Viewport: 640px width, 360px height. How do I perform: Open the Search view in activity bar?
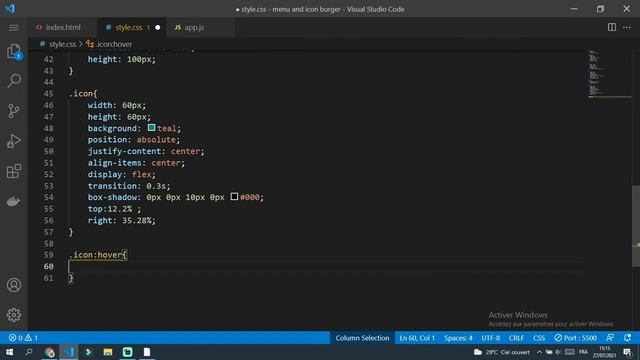pos(14,80)
